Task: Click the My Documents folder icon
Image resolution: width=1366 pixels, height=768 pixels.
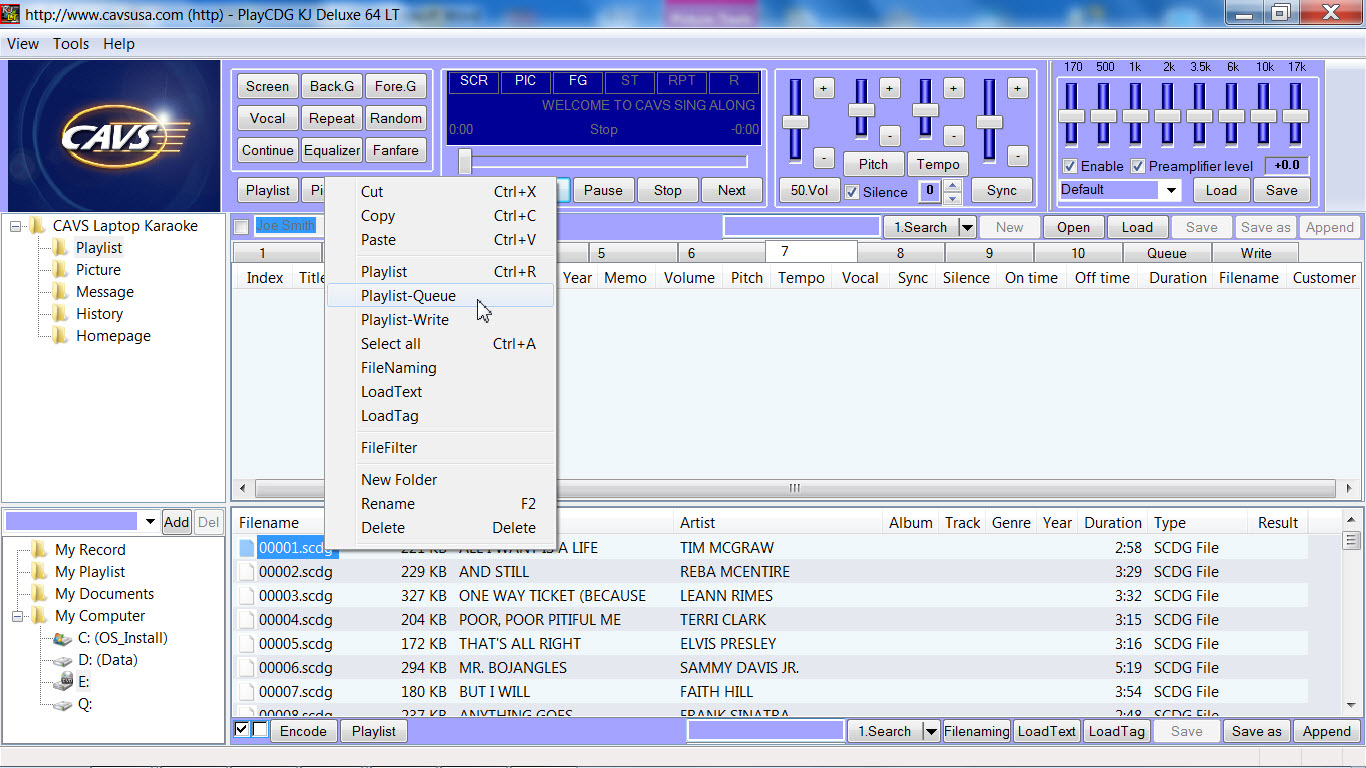Action: 40,594
